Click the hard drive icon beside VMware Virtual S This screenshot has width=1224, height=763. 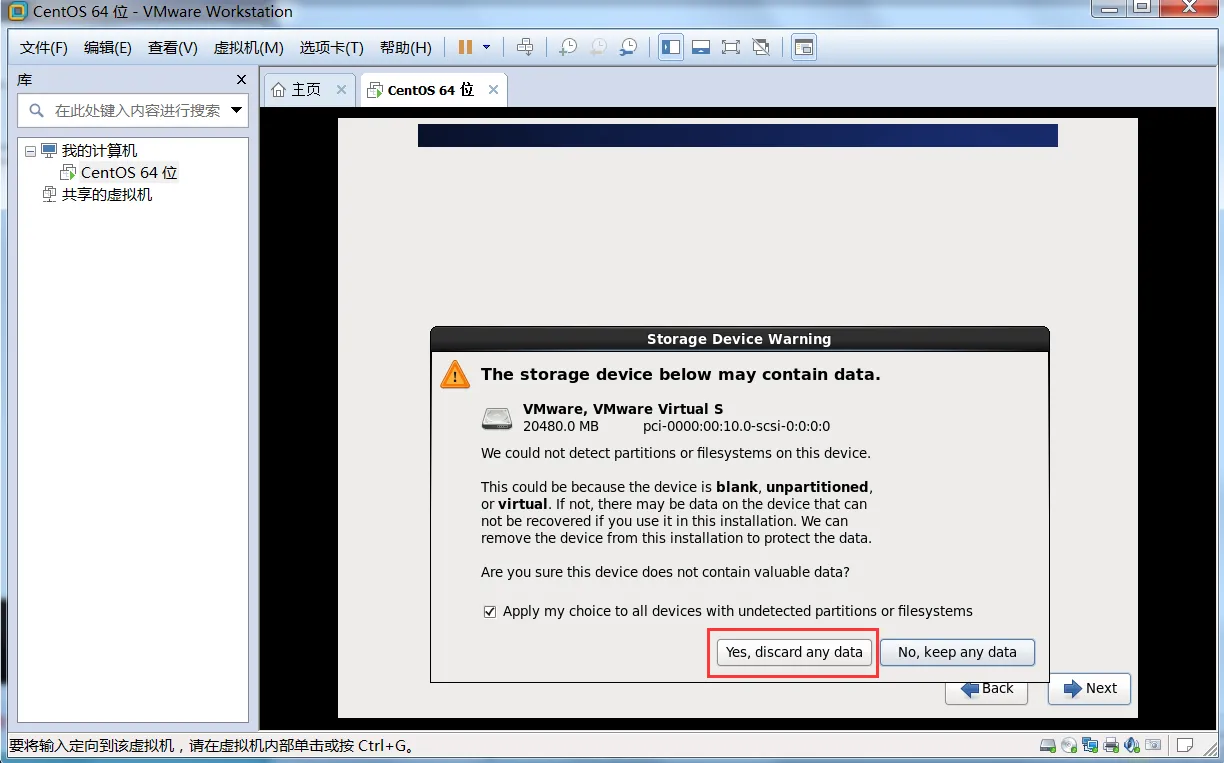[497, 418]
